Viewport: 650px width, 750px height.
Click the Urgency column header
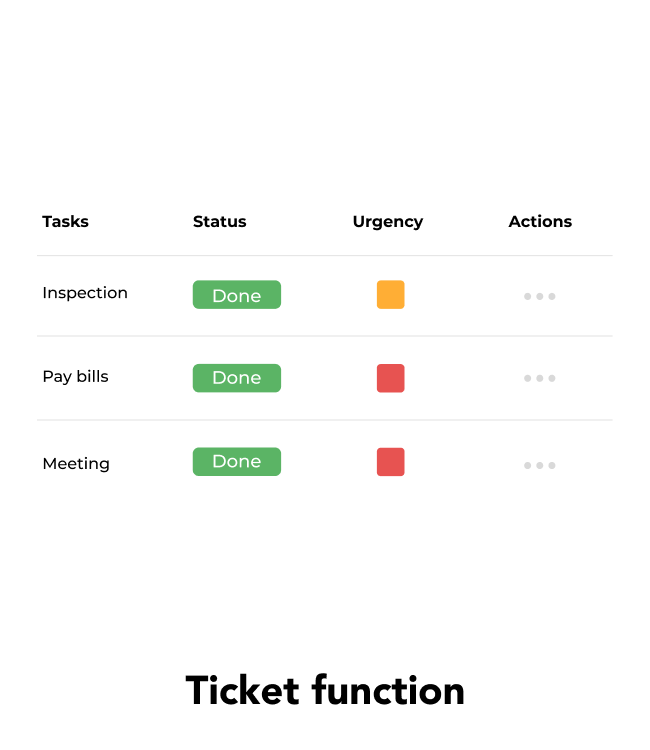point(388,222)
